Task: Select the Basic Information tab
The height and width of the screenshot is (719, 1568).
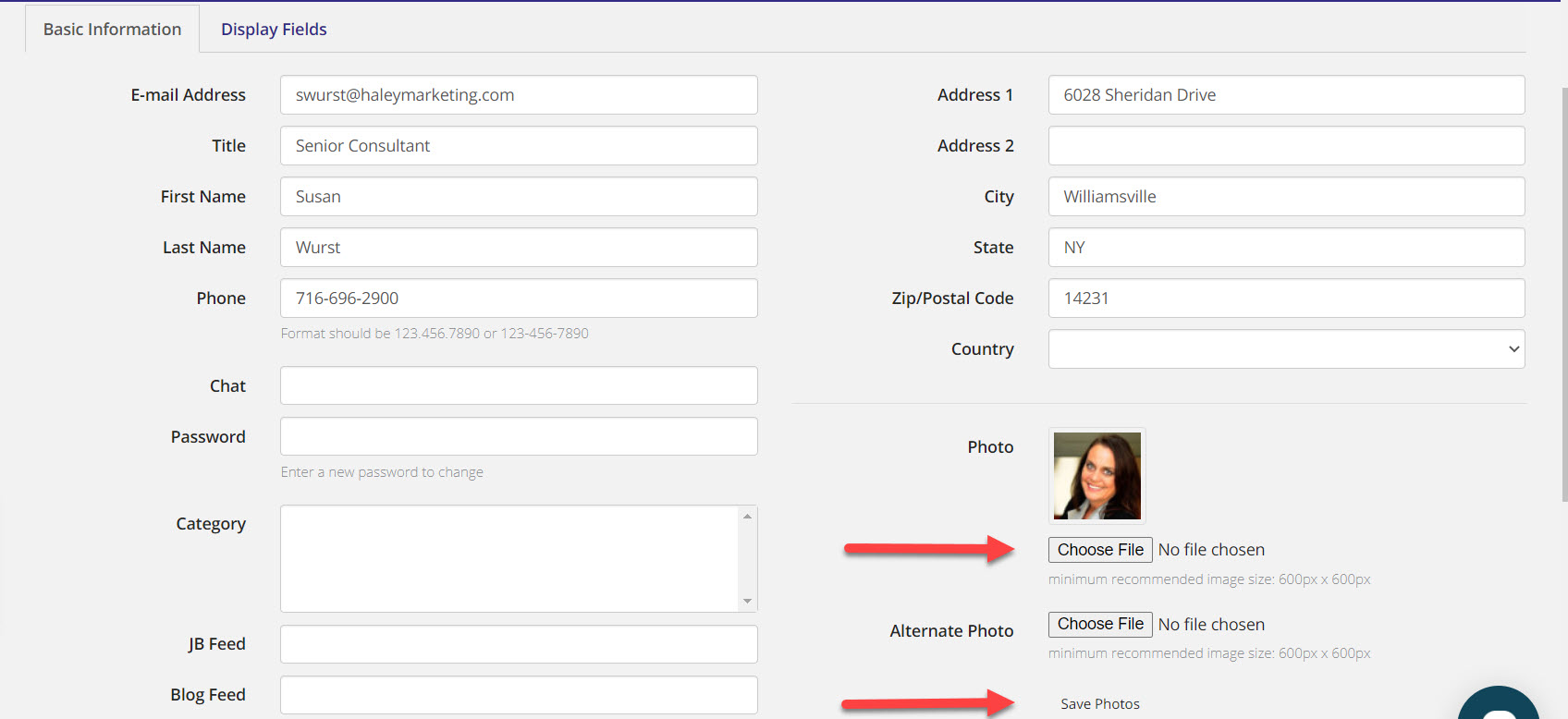Action: [x=112, y=30]
